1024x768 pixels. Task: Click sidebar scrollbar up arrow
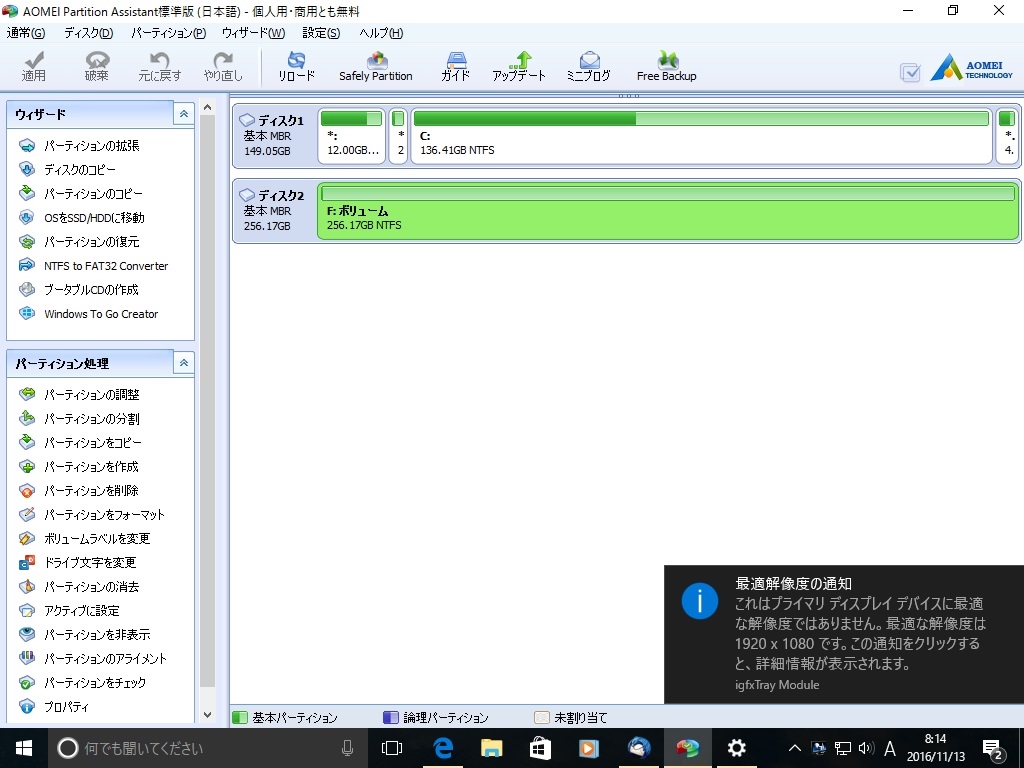click(x=208, y=107)
